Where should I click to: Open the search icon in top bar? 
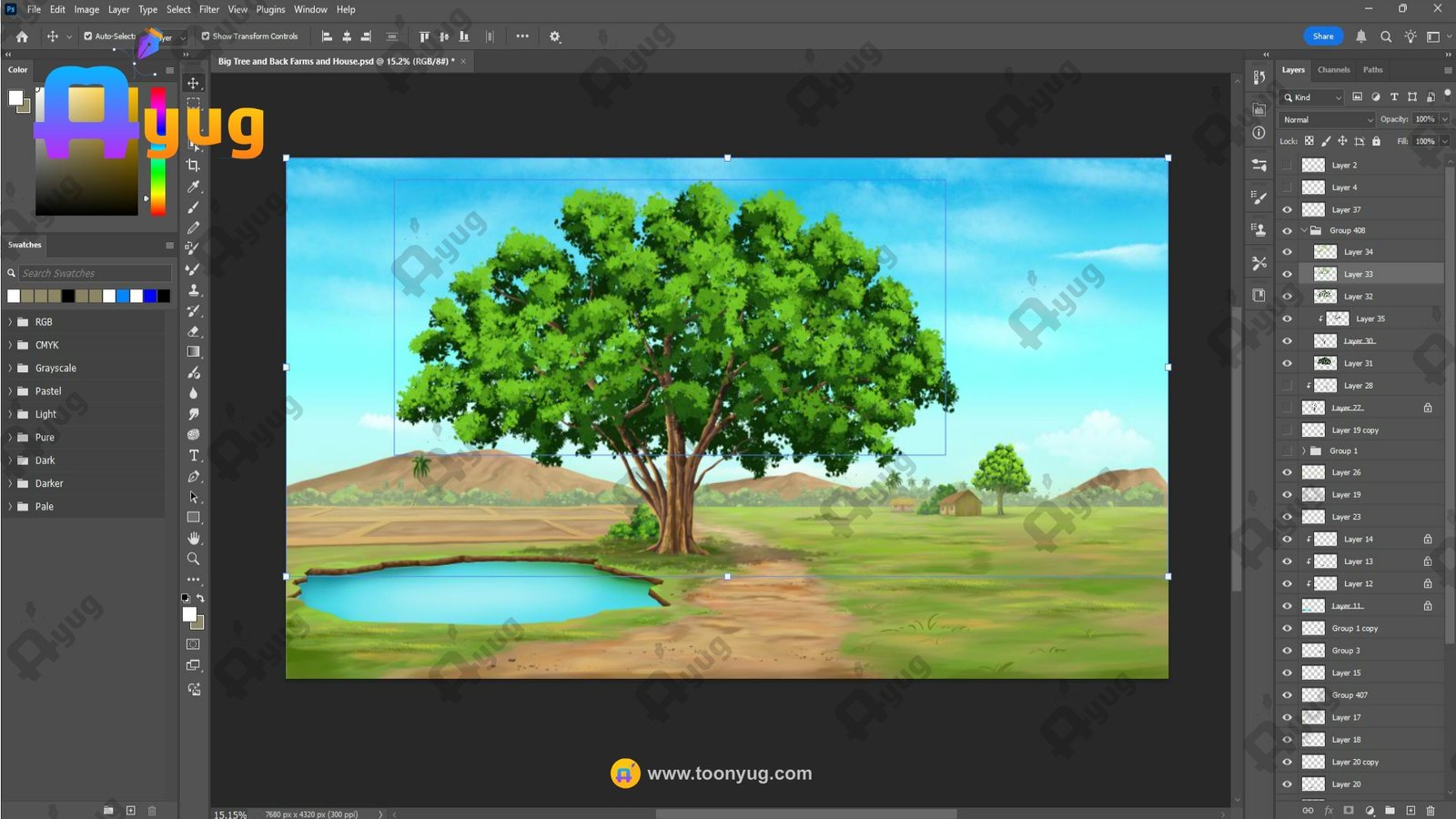click(x=1385, y=36)
